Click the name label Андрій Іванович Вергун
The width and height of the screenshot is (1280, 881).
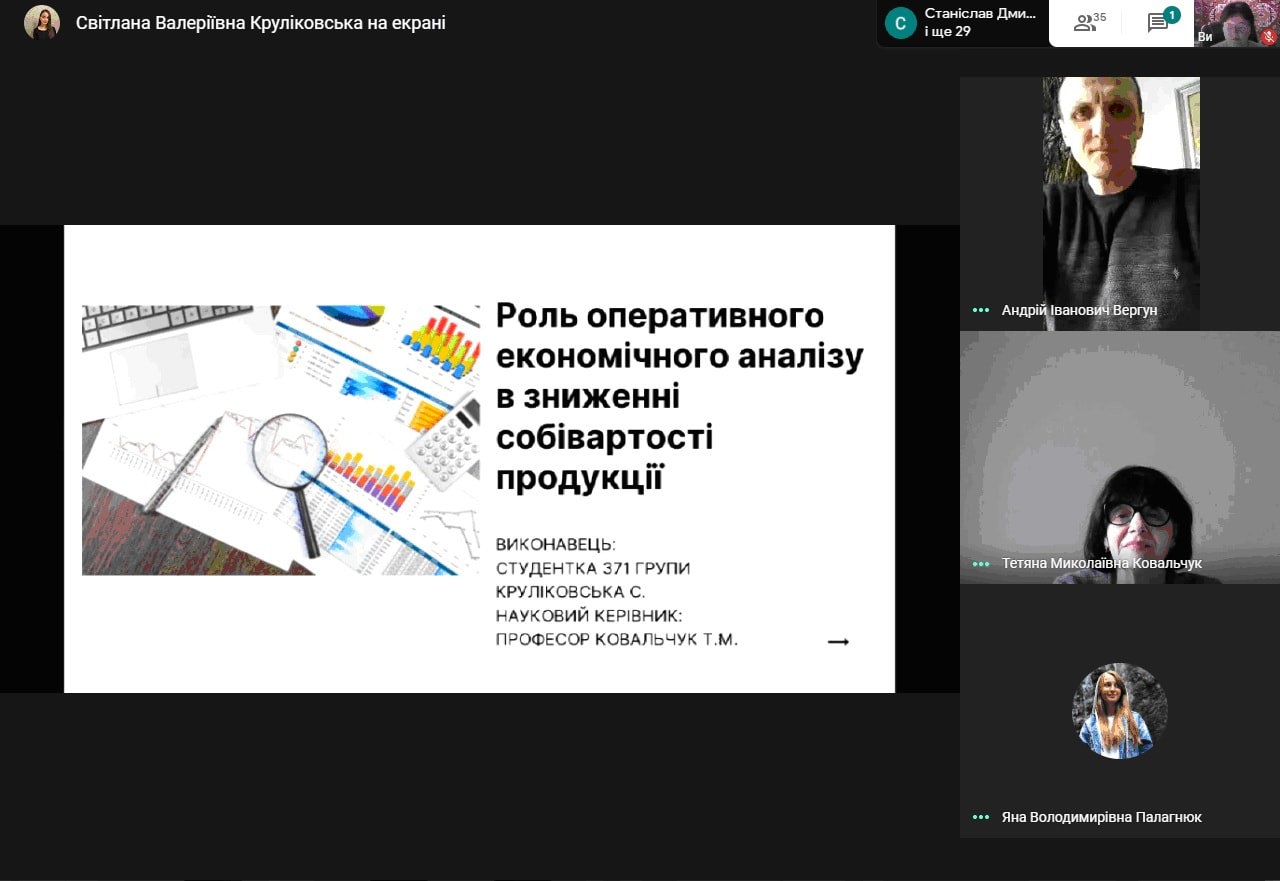(1079, 310)
